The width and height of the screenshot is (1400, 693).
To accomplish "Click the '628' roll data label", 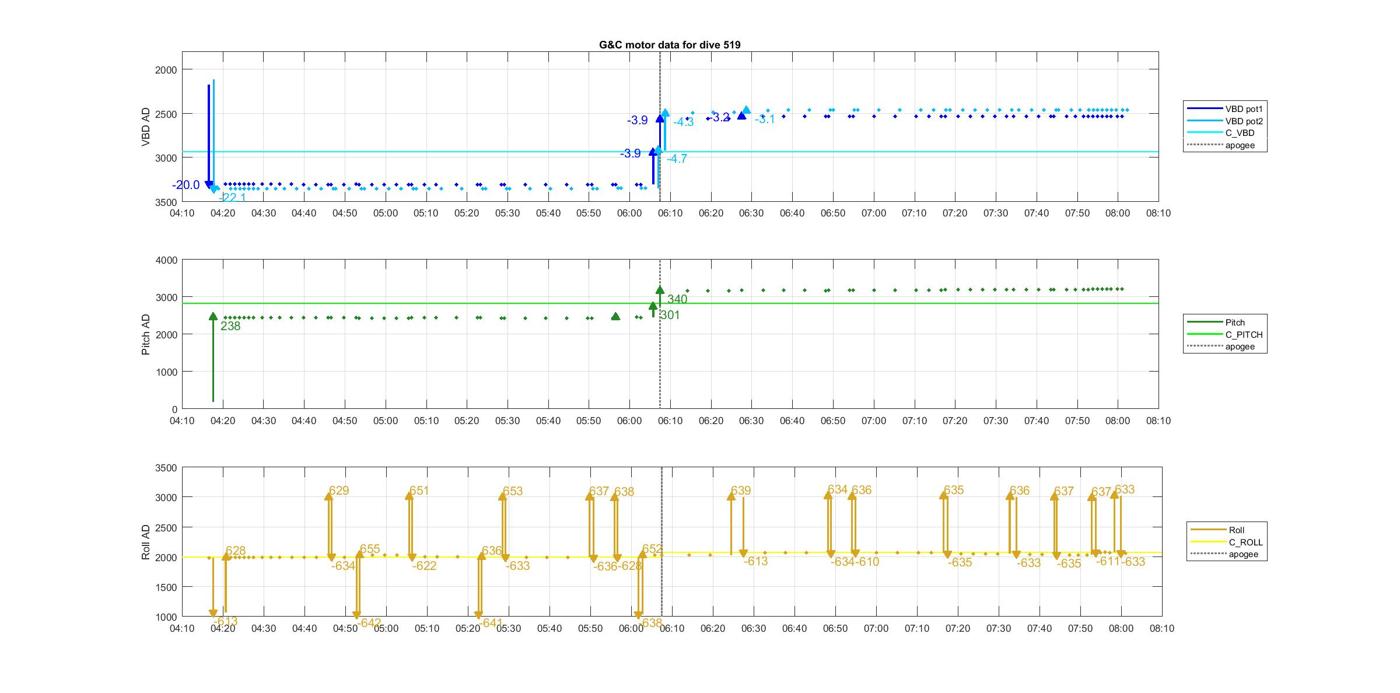I will (236, 551).
